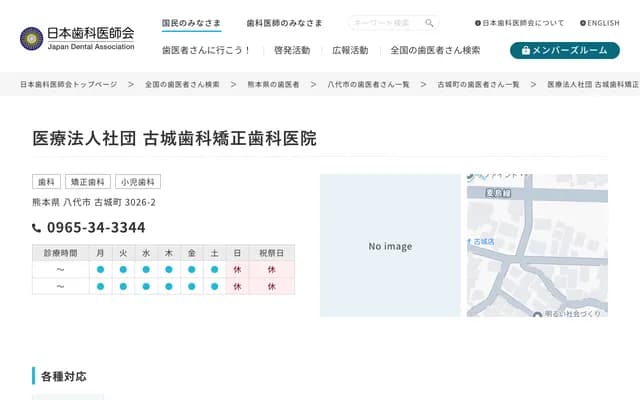Click the No image placeholder

pyautogui.click(x=390, y=246)
